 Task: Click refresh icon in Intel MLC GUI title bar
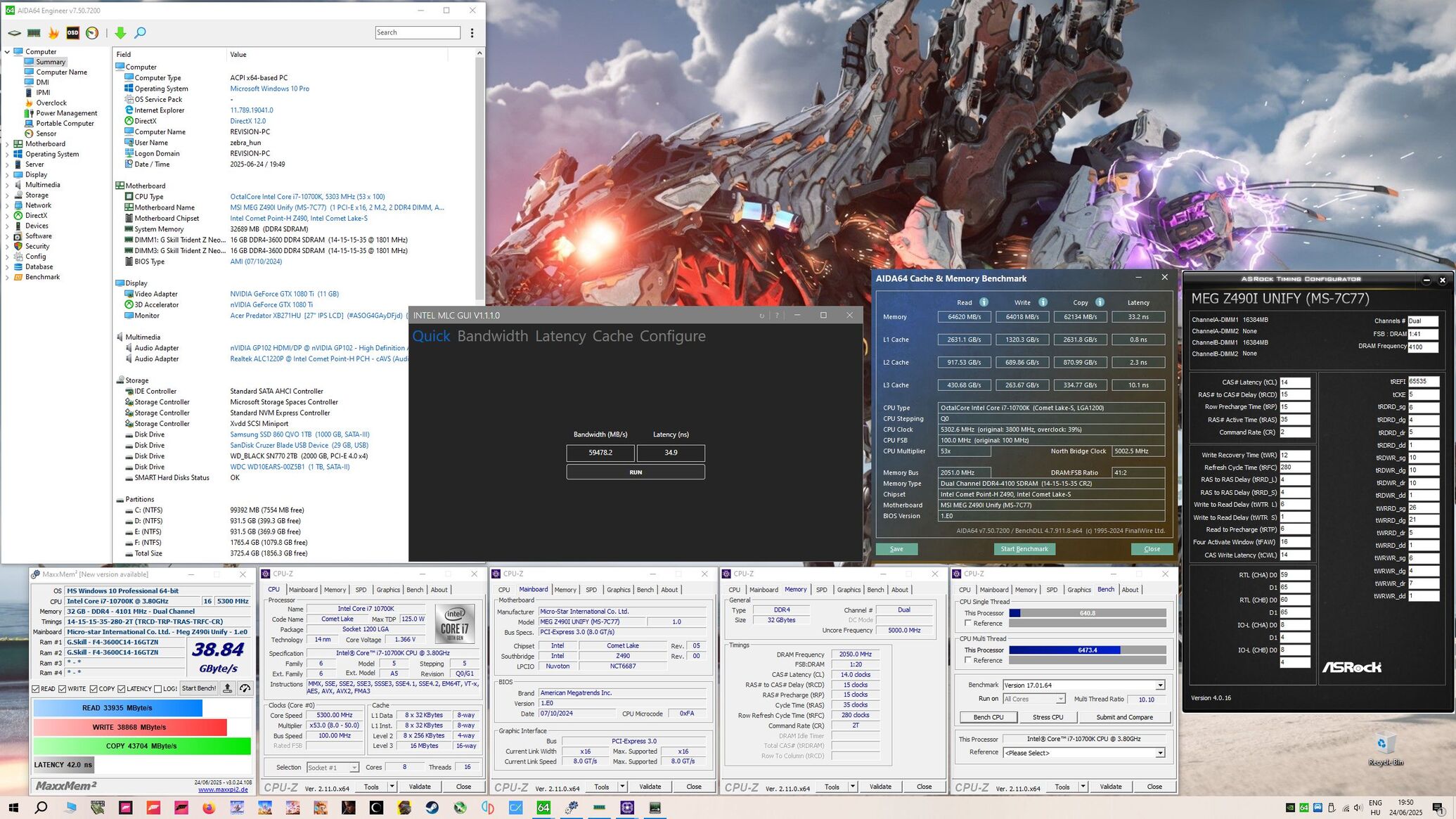pos(761,316)
